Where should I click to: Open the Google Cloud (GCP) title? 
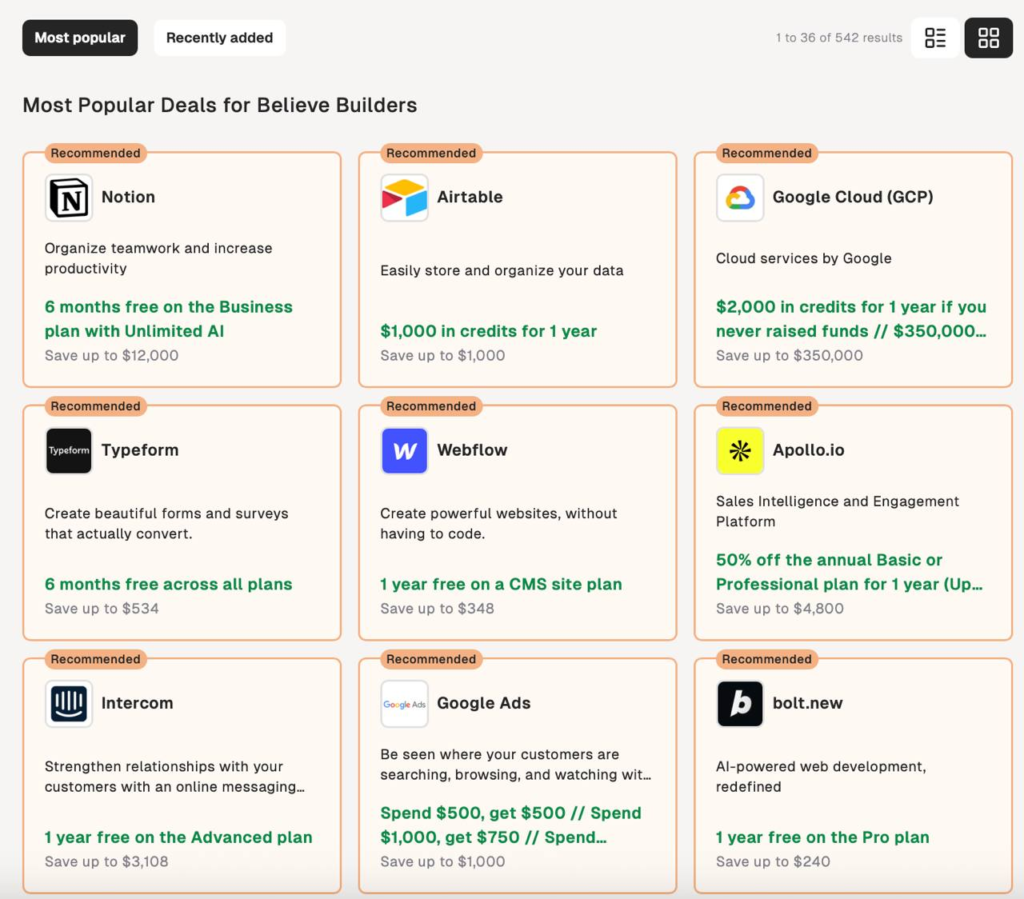tap(853, 197)
